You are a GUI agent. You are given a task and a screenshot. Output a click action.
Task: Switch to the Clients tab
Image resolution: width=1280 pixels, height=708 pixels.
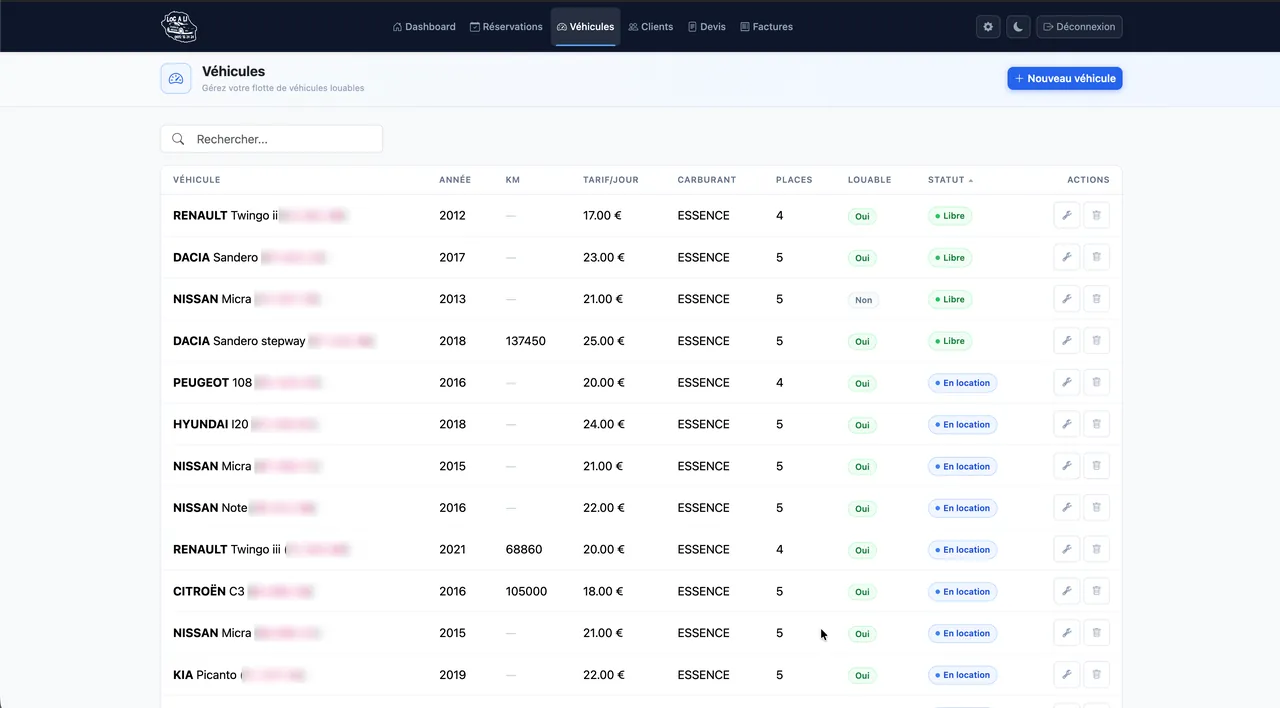pyautogui.click(x=651, y=27)
